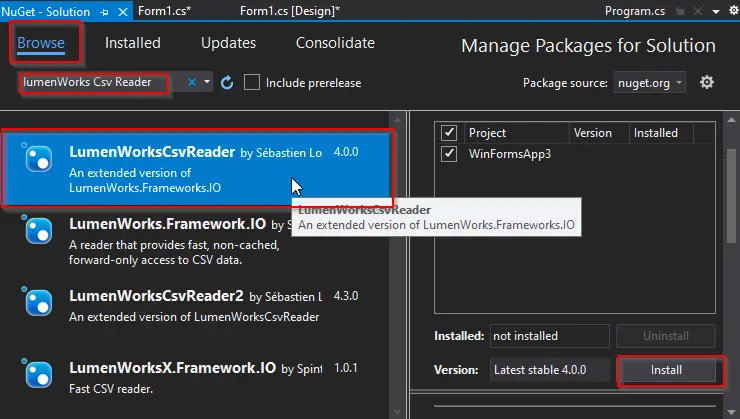This screenshot has height=419, width=740.
Task: Close the NuGet - Solution tab
Action: (123, 12)
